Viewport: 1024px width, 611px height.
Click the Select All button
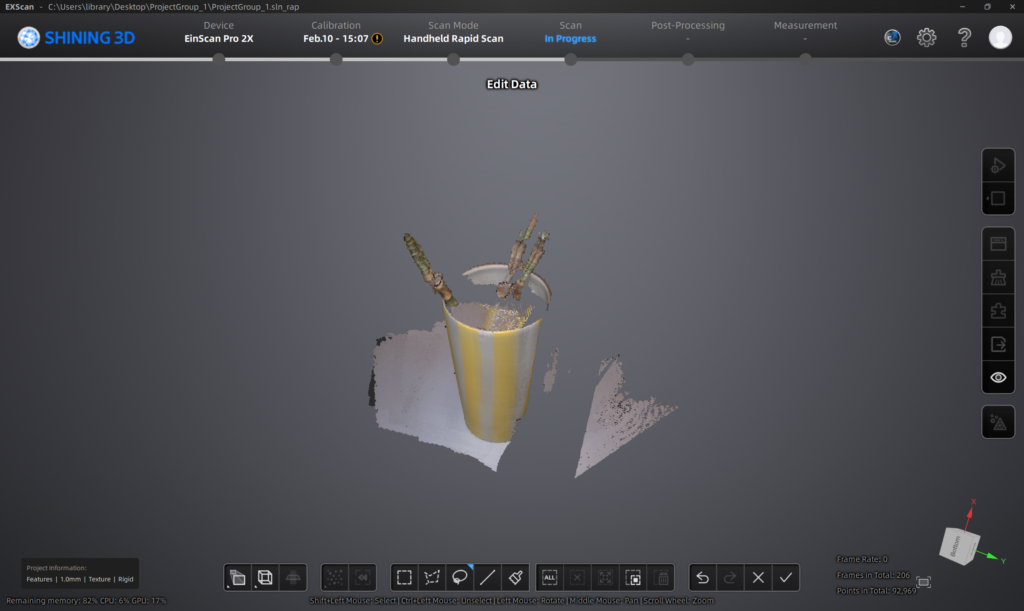549,577
